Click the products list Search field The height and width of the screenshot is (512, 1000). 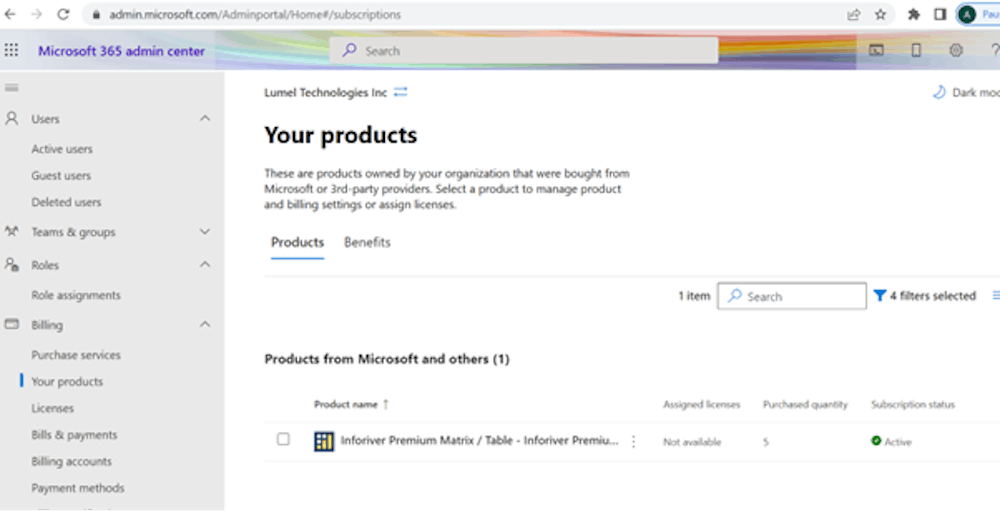click(791, 296)
